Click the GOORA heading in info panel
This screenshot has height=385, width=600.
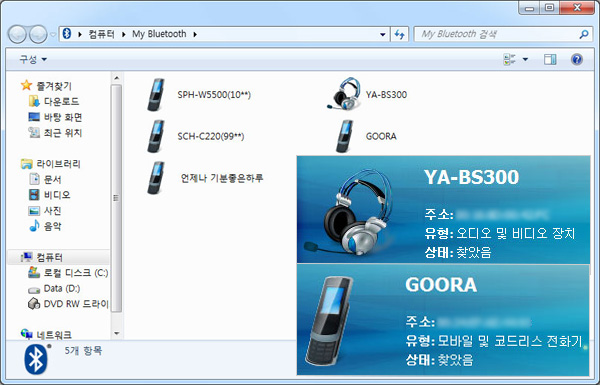[x=441, y=285]
